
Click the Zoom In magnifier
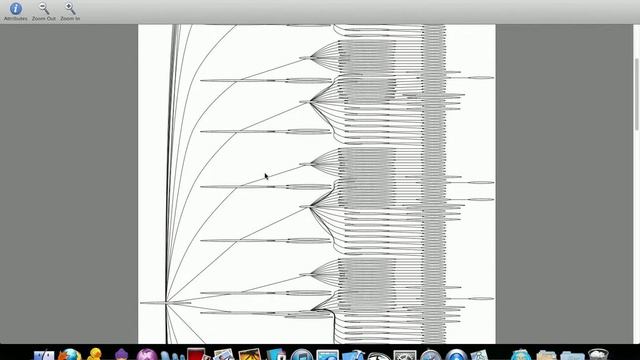click(x=70, y=9)
